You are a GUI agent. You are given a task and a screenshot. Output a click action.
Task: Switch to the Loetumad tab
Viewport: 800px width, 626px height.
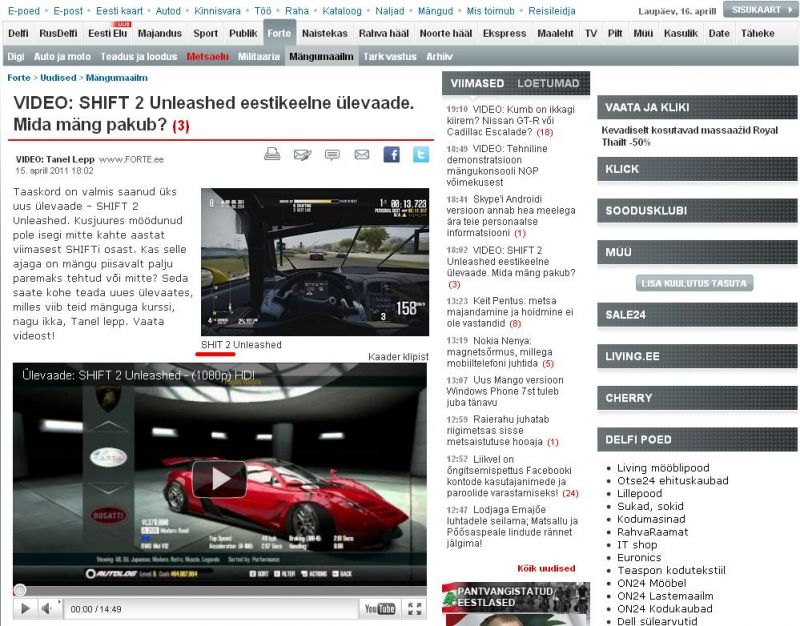[548, 83]
